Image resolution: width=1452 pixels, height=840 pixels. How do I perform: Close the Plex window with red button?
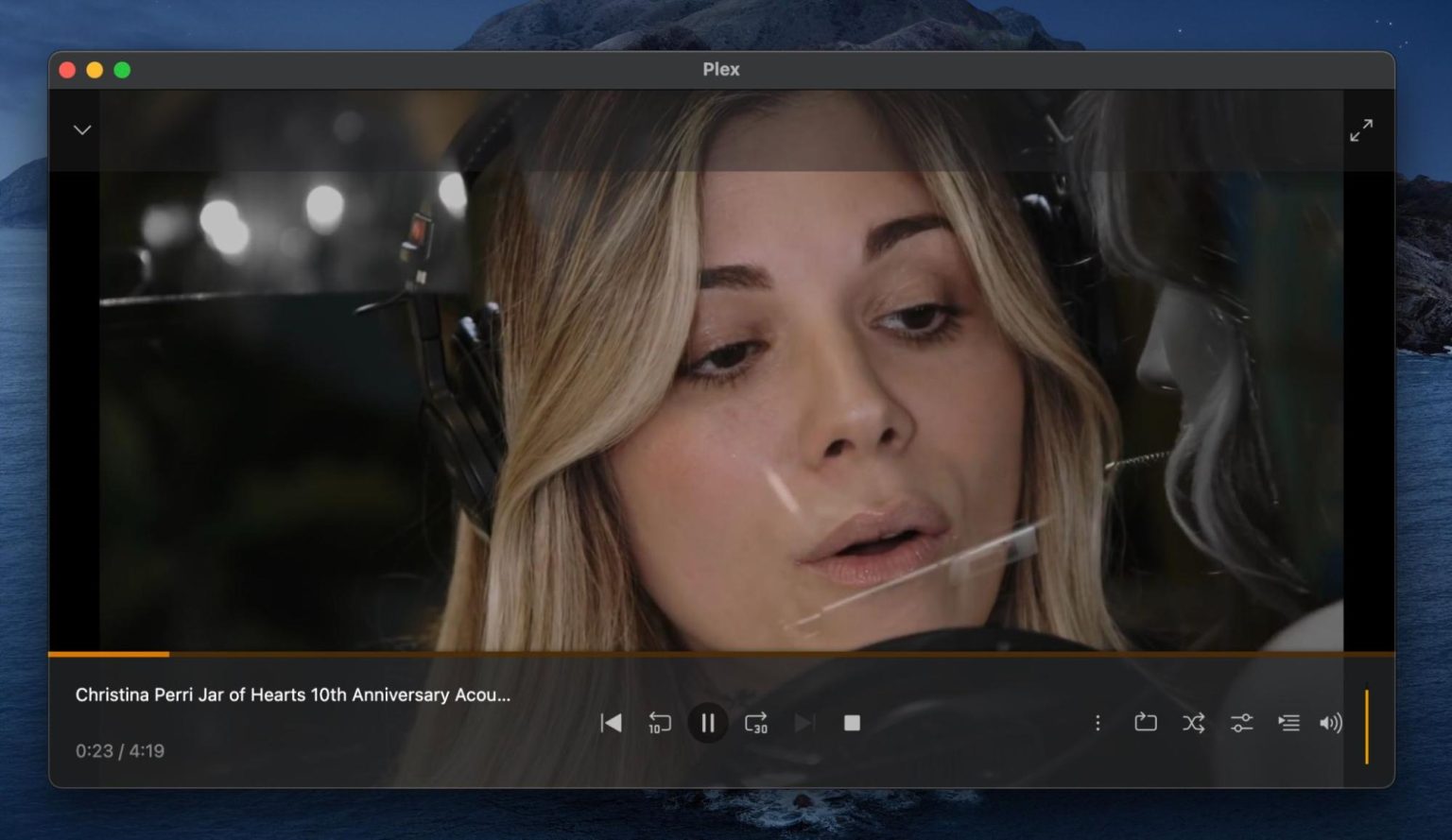point(67,70)
